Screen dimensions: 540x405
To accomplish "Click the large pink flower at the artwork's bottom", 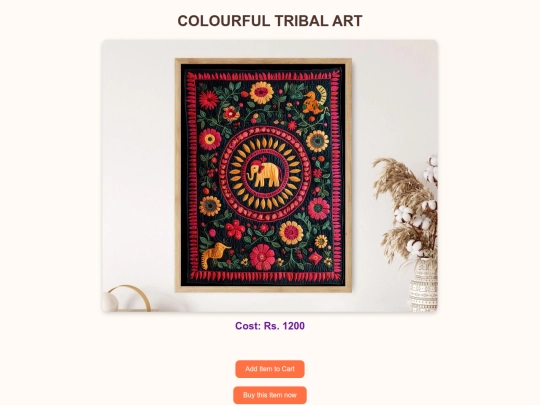I will point(262,257).
